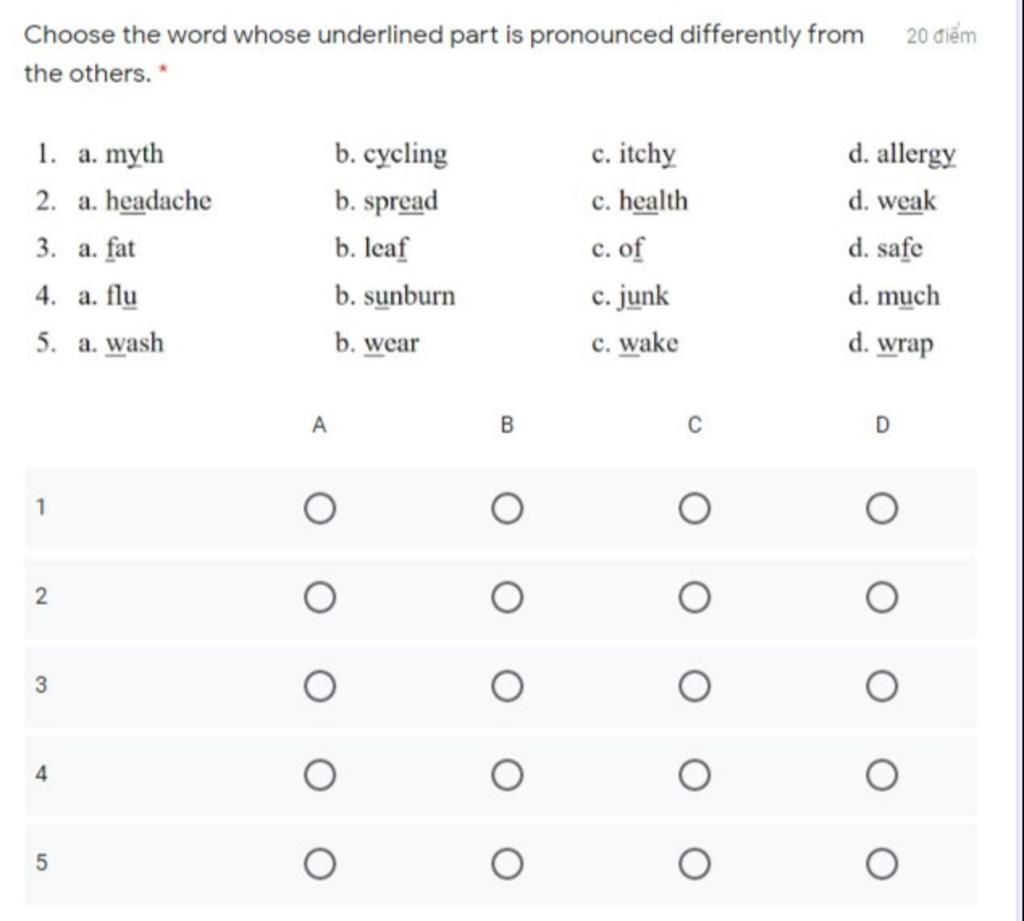Pick radio button C for question 3

click(x=695, y=687)
